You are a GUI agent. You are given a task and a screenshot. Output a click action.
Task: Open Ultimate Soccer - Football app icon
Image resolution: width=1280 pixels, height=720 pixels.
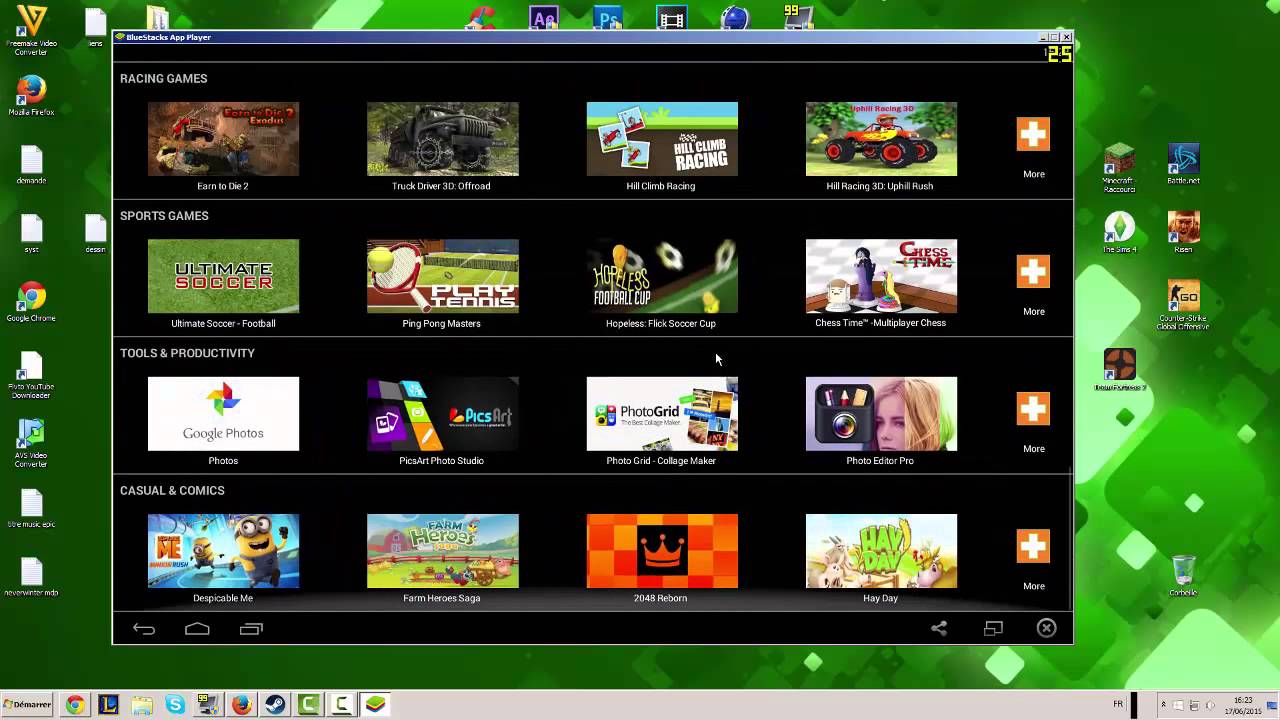click(223, 276)
